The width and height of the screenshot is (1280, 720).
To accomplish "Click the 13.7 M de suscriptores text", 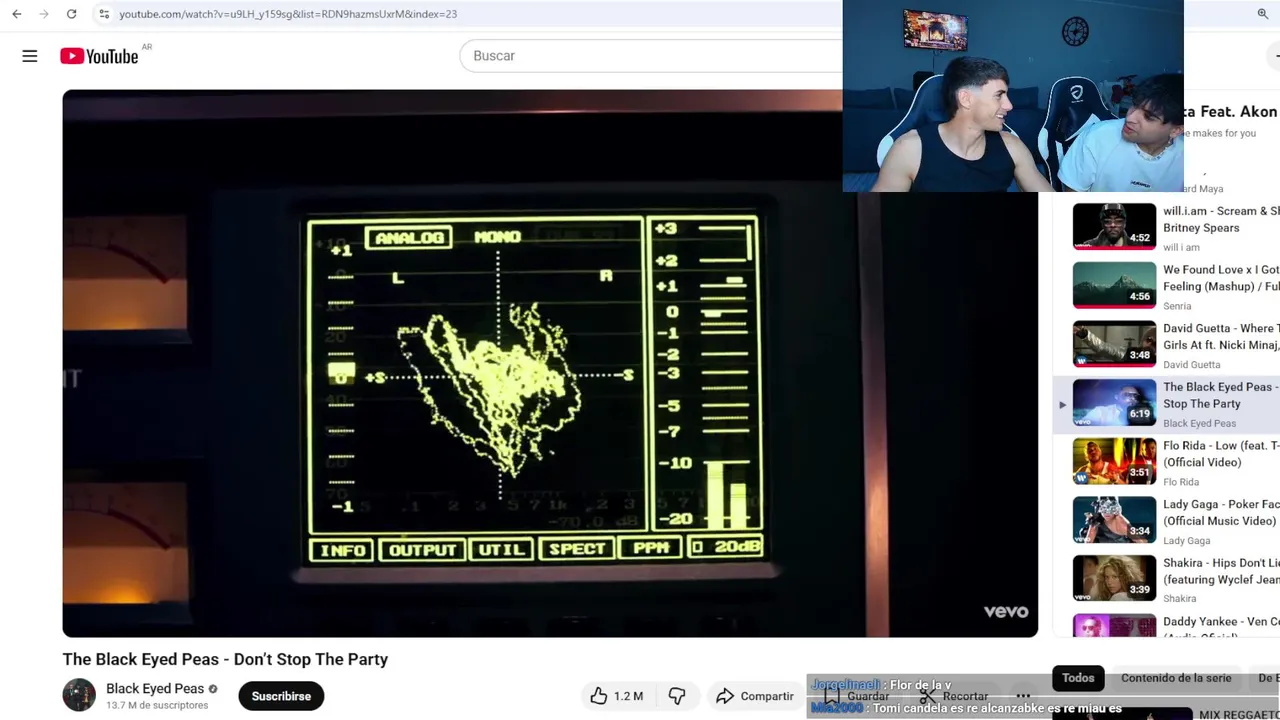I will coord(157,705).
